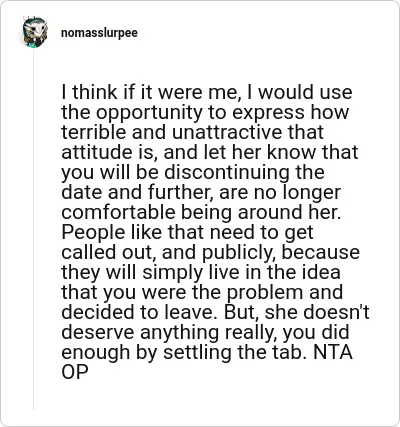Click the phrase "attitude is" in the comment
Image resolution: width=400 pixels, height=427 pixels.
pos(108,152)
